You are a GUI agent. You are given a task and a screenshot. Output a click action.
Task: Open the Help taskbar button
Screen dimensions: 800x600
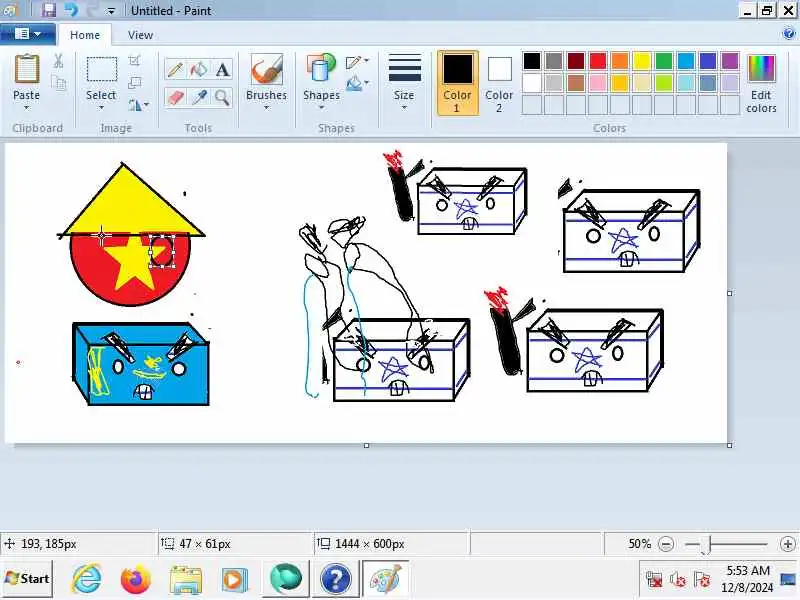point(335,579)
